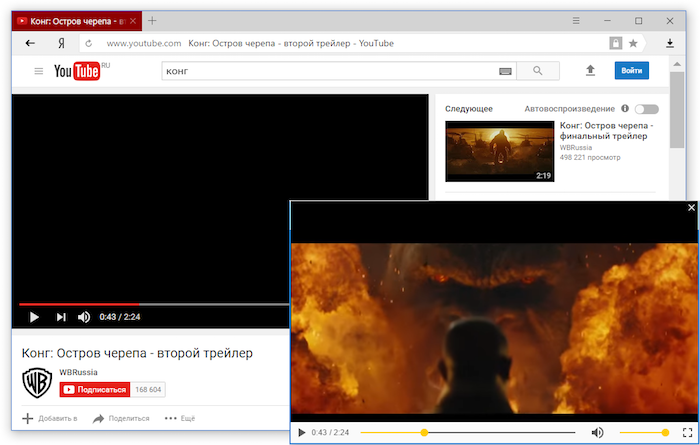Click the Конг: Остров черепа - второй трейлер heading
The height and width of the screenshot is (445, 700).
[137, 353]
